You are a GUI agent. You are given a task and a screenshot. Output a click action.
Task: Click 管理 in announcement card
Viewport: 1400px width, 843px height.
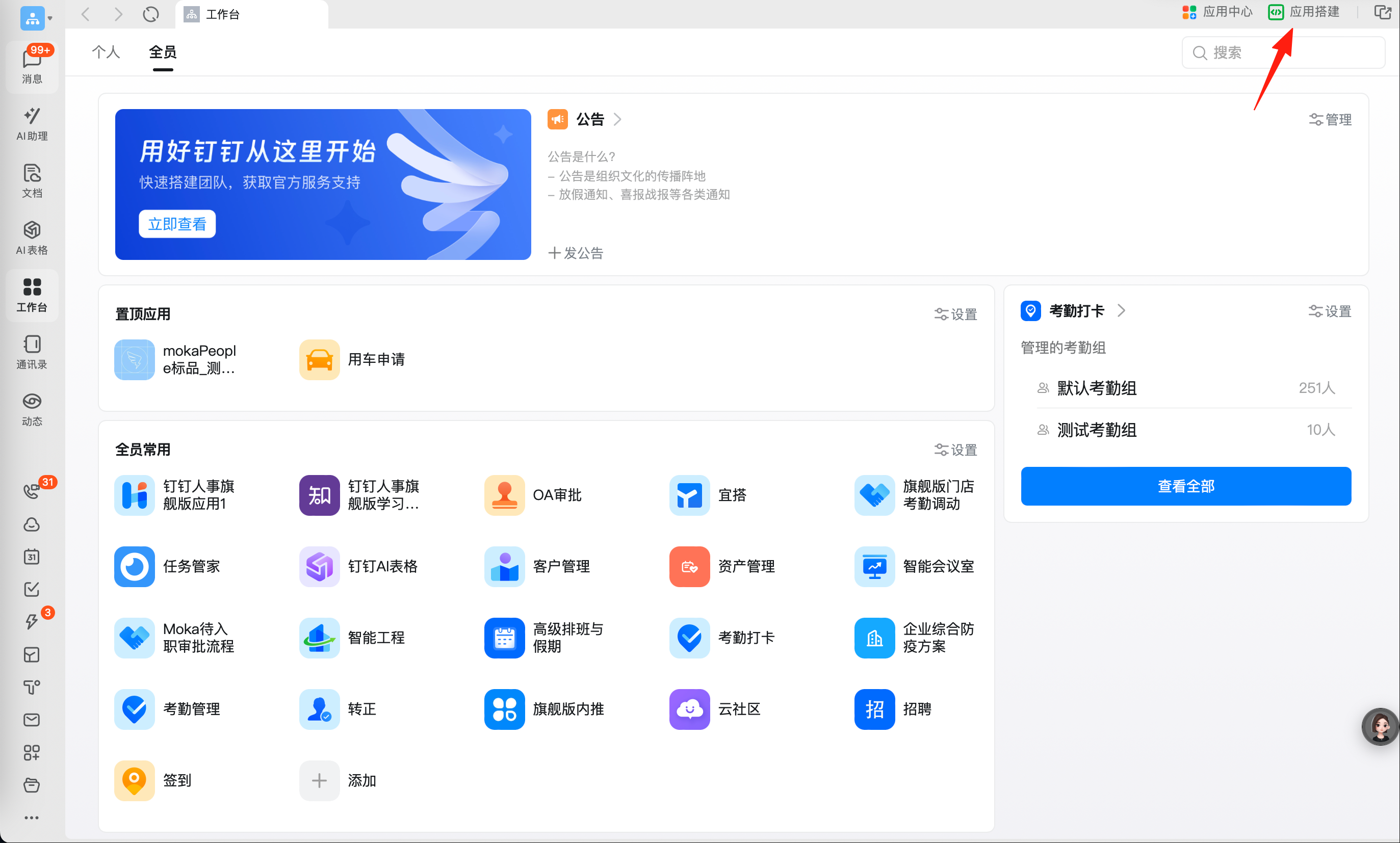coord(1330,119)
